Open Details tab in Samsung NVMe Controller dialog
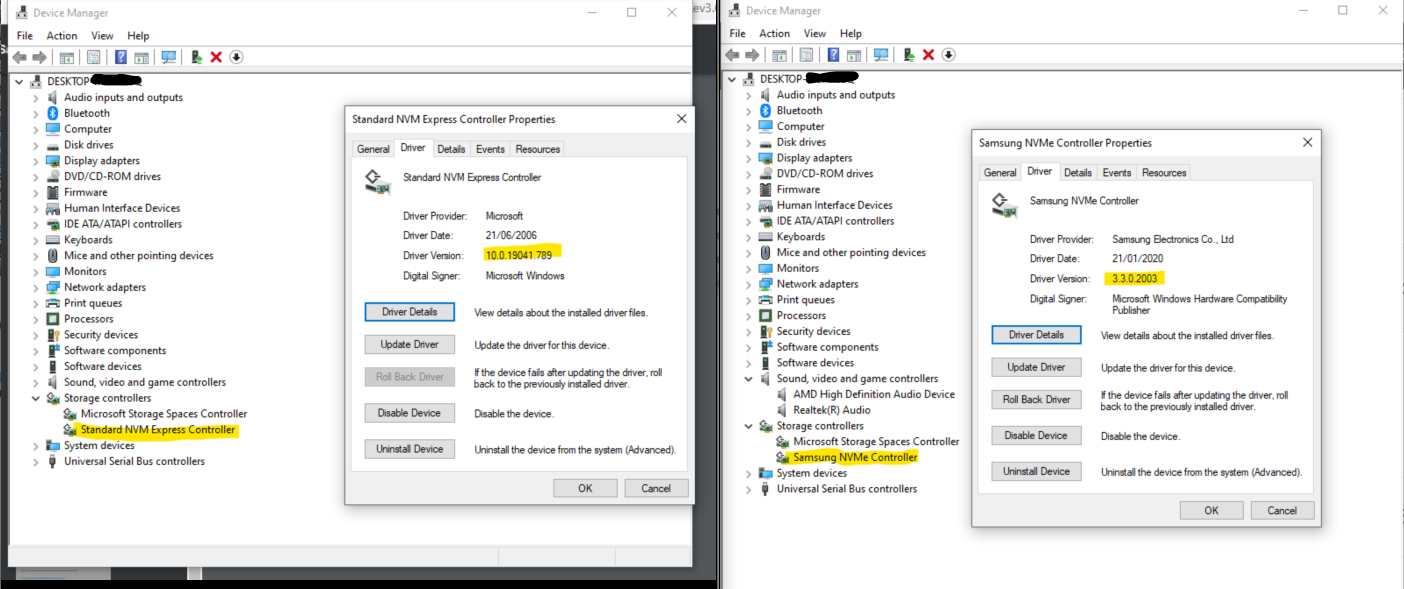The height and width of the screenshot is (589, 1404). pyautogui.click(x=1078, y=173)
